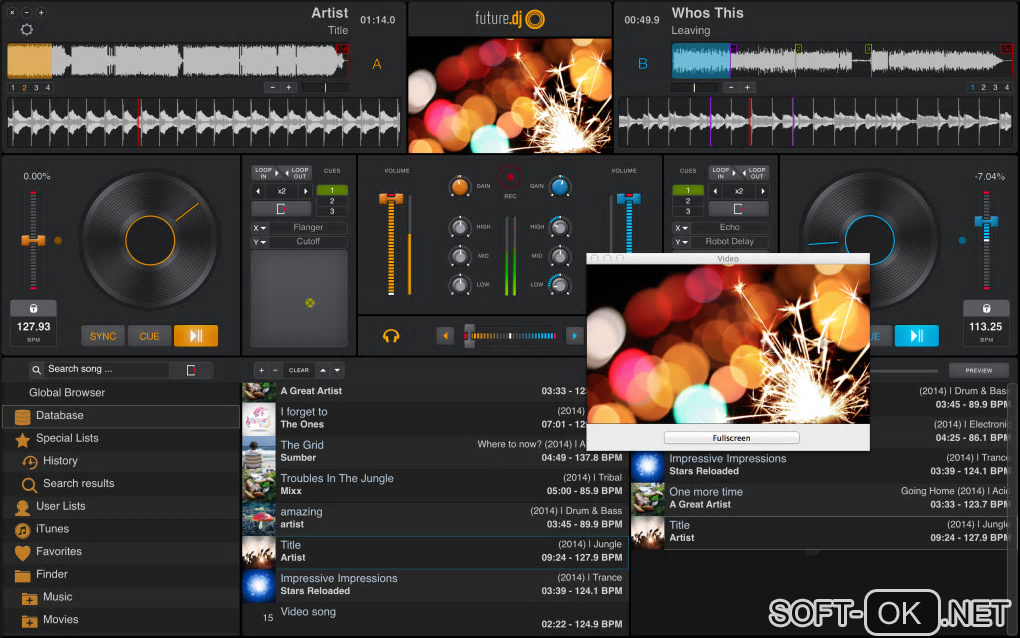Click the headphones cue monitor icon
This screenshot has width=1020, height=638.
(x=391, y=336)
